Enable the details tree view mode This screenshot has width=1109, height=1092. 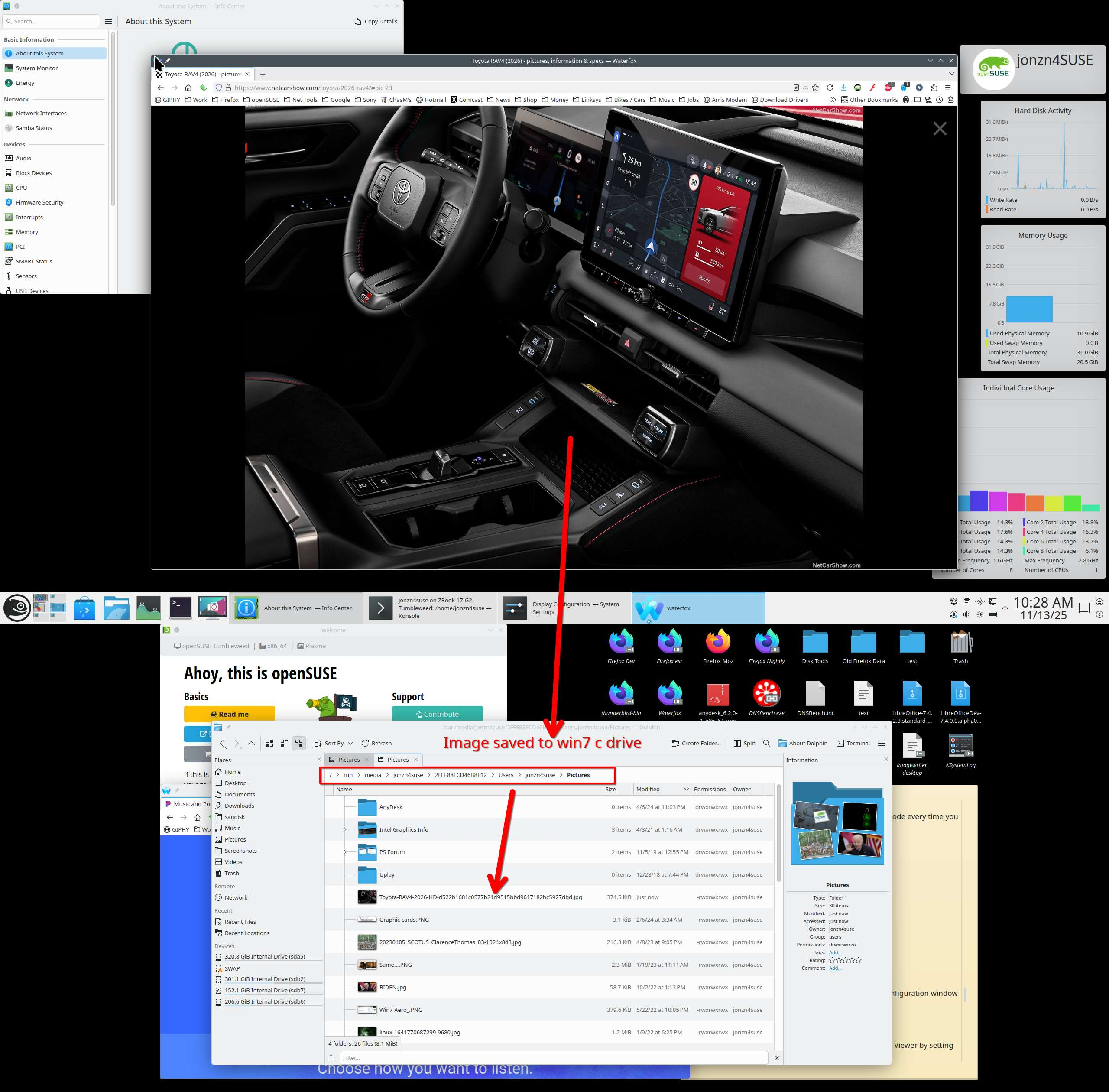299,743
